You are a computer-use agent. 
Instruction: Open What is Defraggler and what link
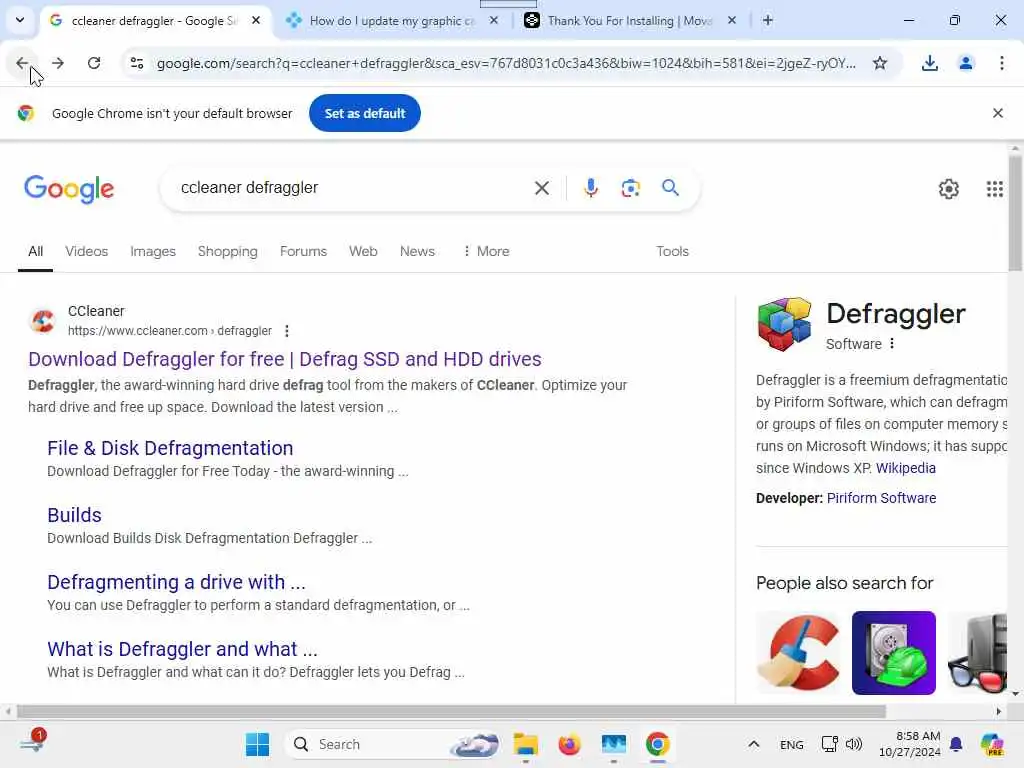click(182, 649)
